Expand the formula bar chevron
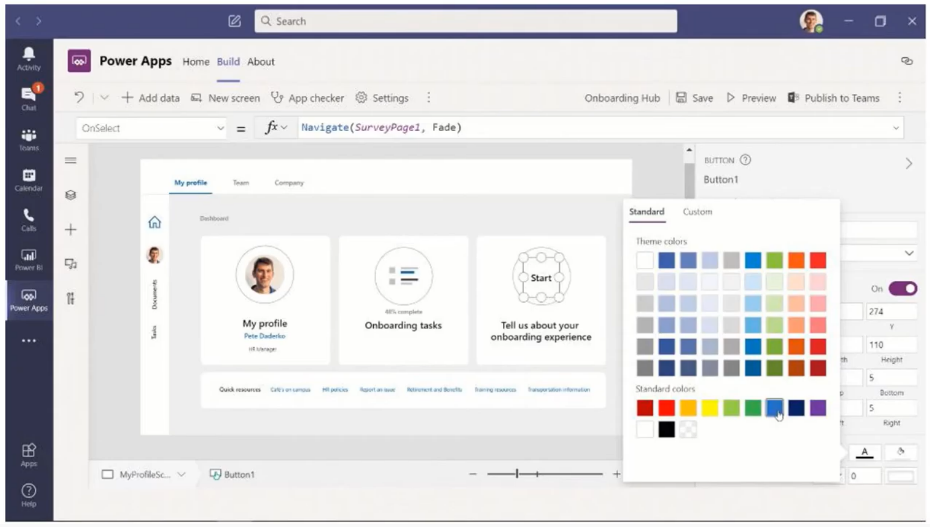Image resolution: width=930 pixels, height=527 pixels. click(896, 128)
